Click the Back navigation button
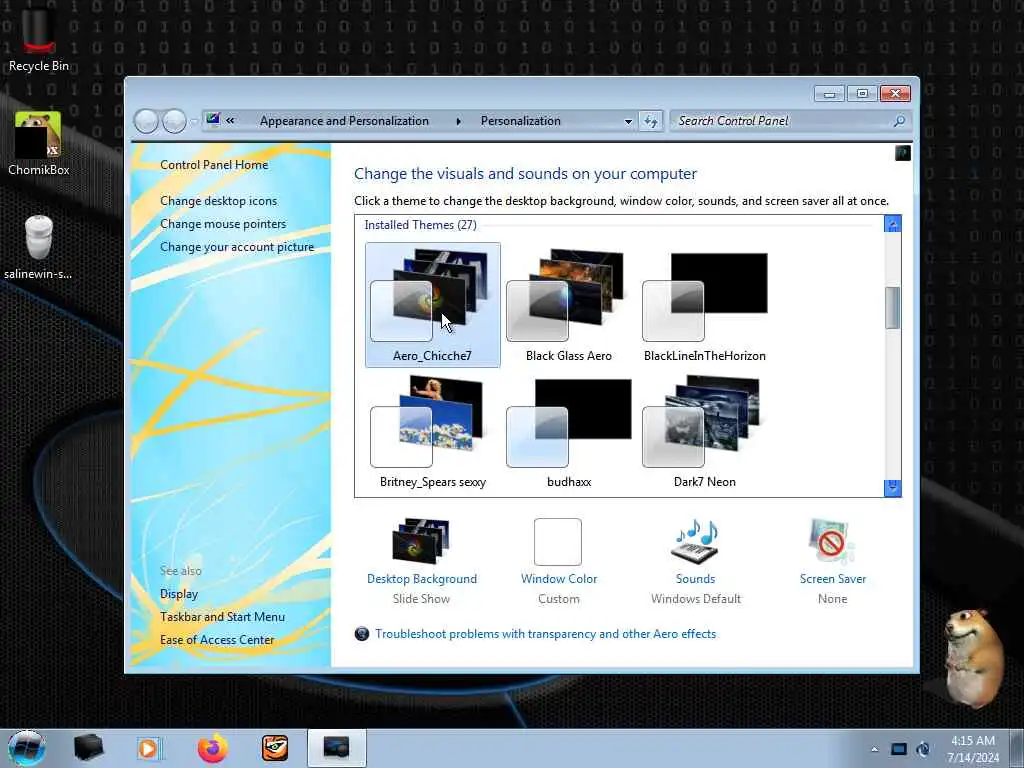This screenshot has width=1024, height=768. point(146,121)
